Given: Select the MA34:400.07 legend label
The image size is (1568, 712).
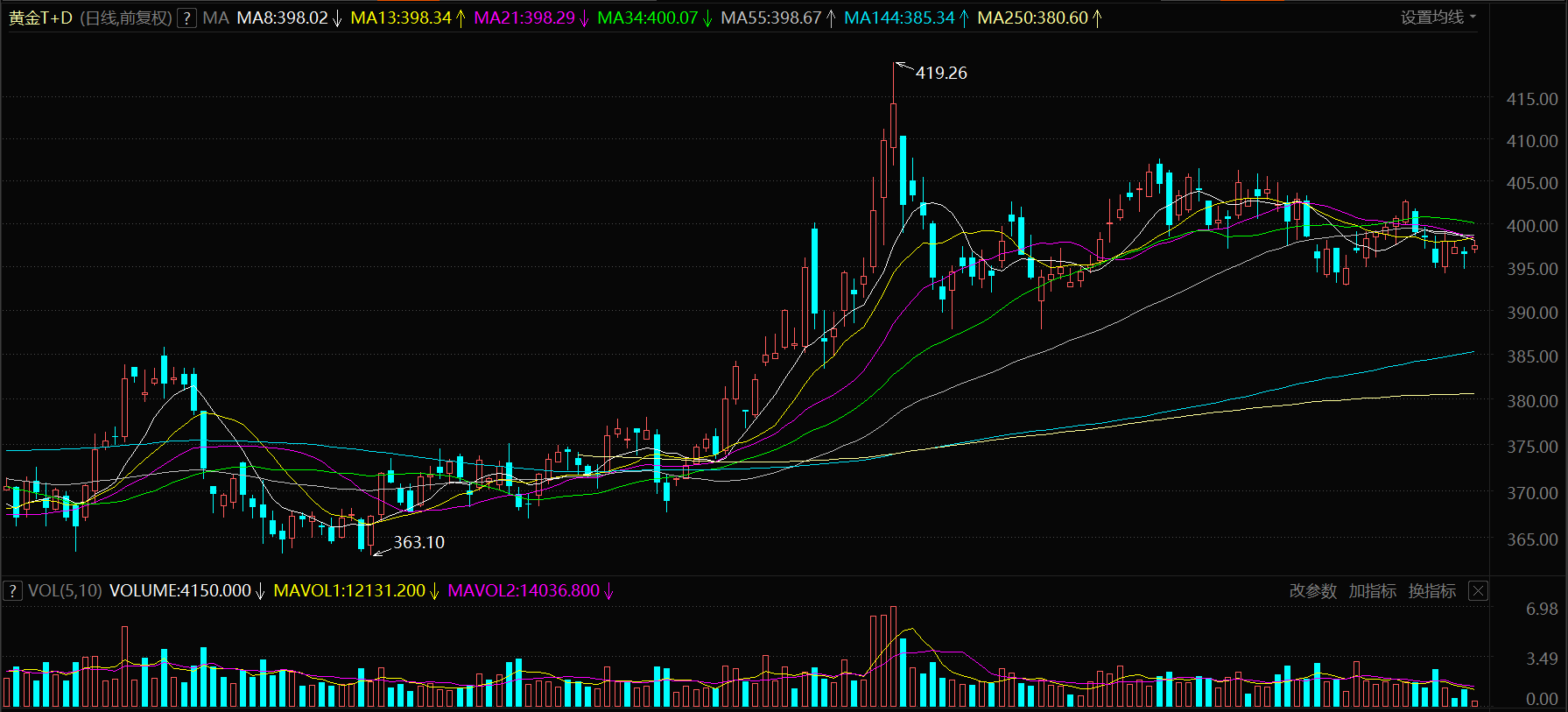Looking at the screenshot, I should tap(648, 18).
